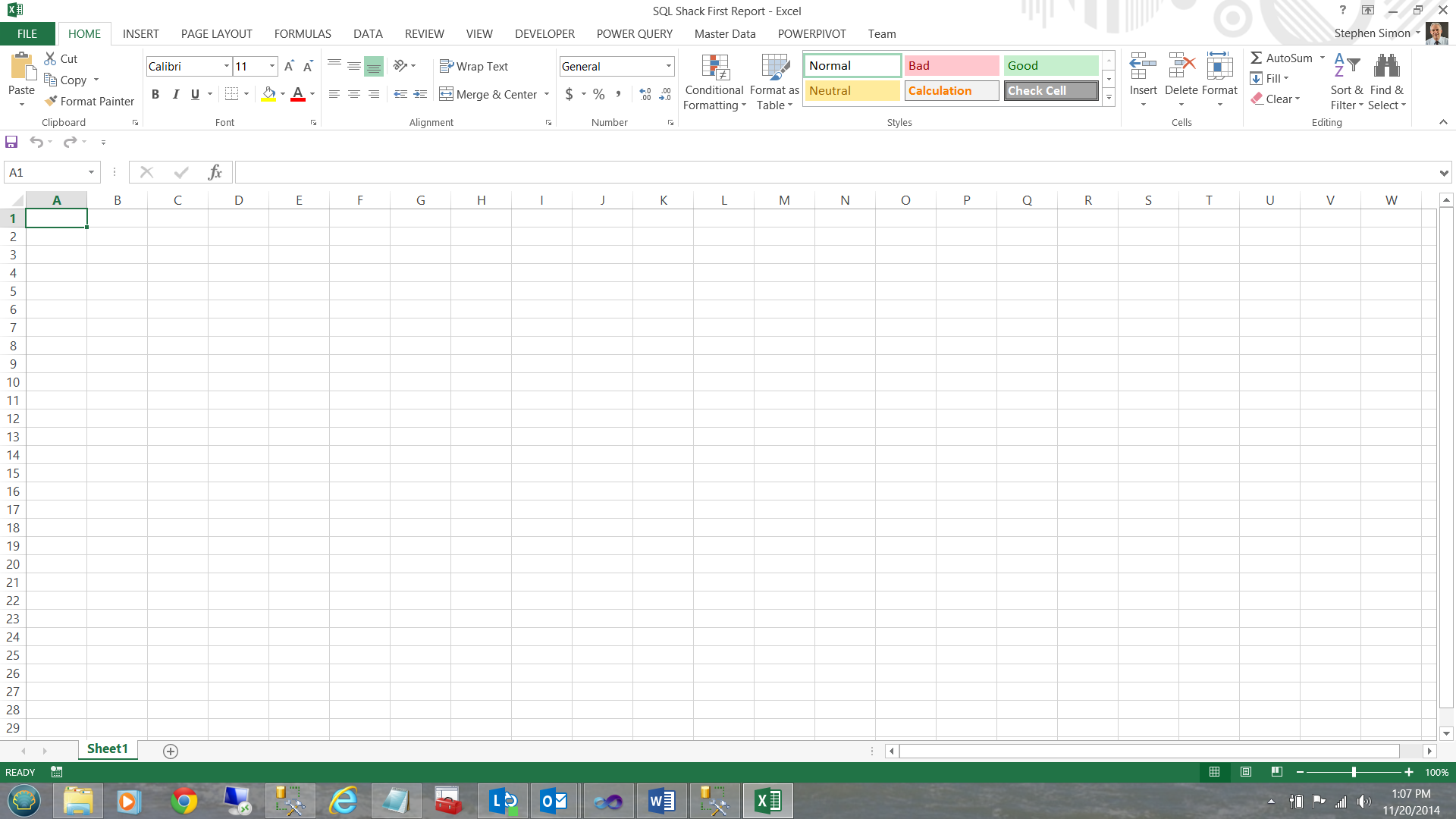The image size is (1456, 819).
Task: Open Google Chrome from the taskbar
Action: click(x=184, y=801)
